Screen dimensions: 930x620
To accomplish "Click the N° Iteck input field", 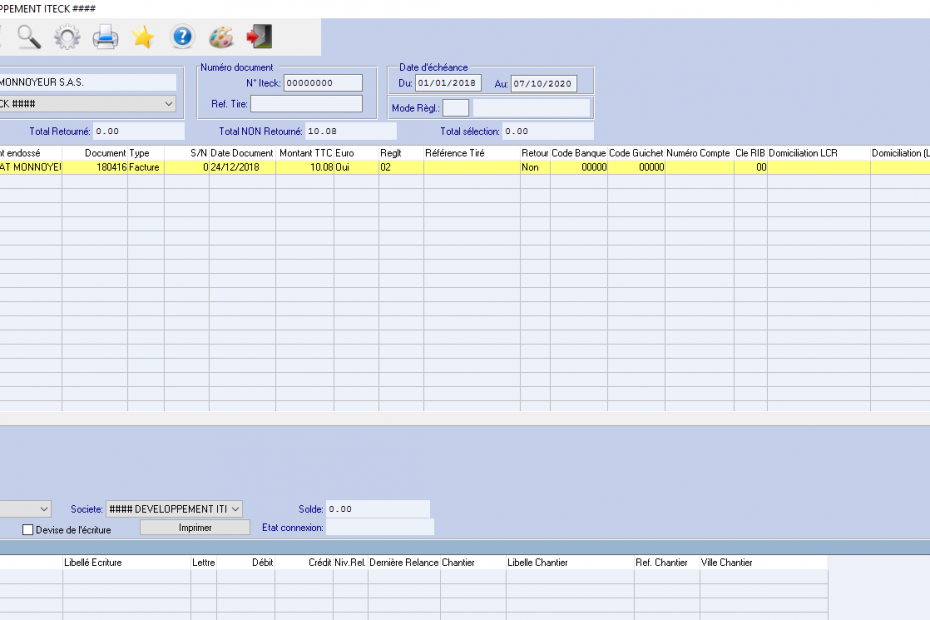I will point(323,83).
